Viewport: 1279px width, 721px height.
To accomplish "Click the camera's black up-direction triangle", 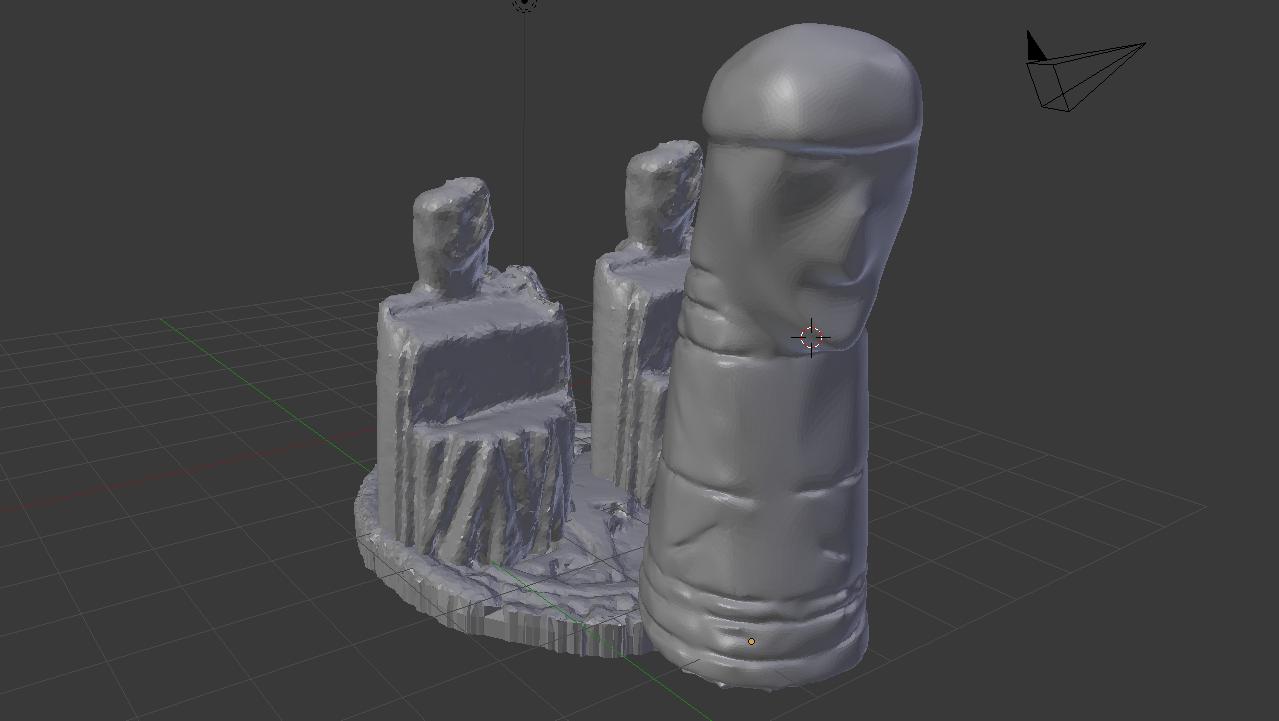I will pyautogui.click(x=1035, y=47).
